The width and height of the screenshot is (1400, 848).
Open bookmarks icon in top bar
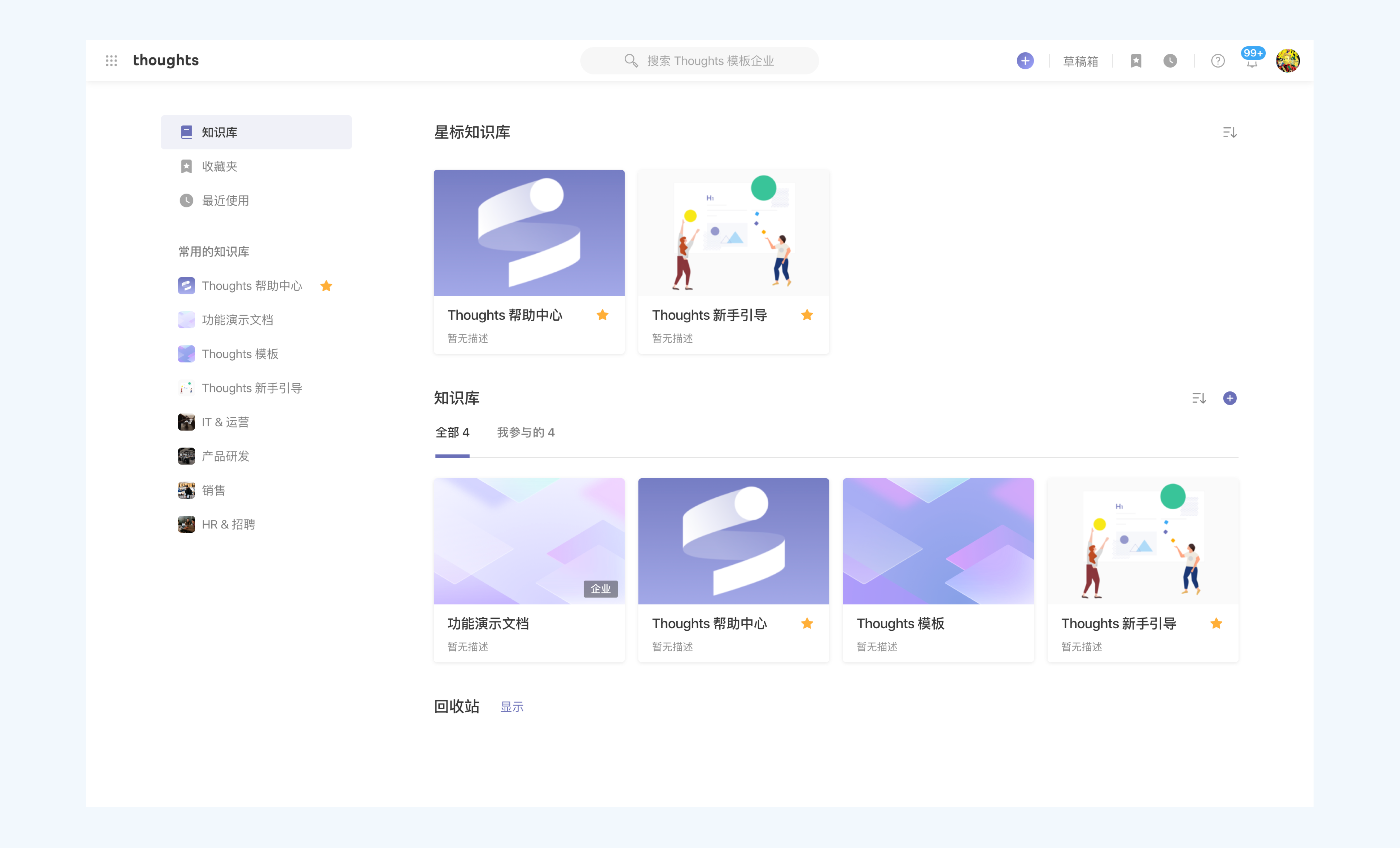tap(1136, 61)
